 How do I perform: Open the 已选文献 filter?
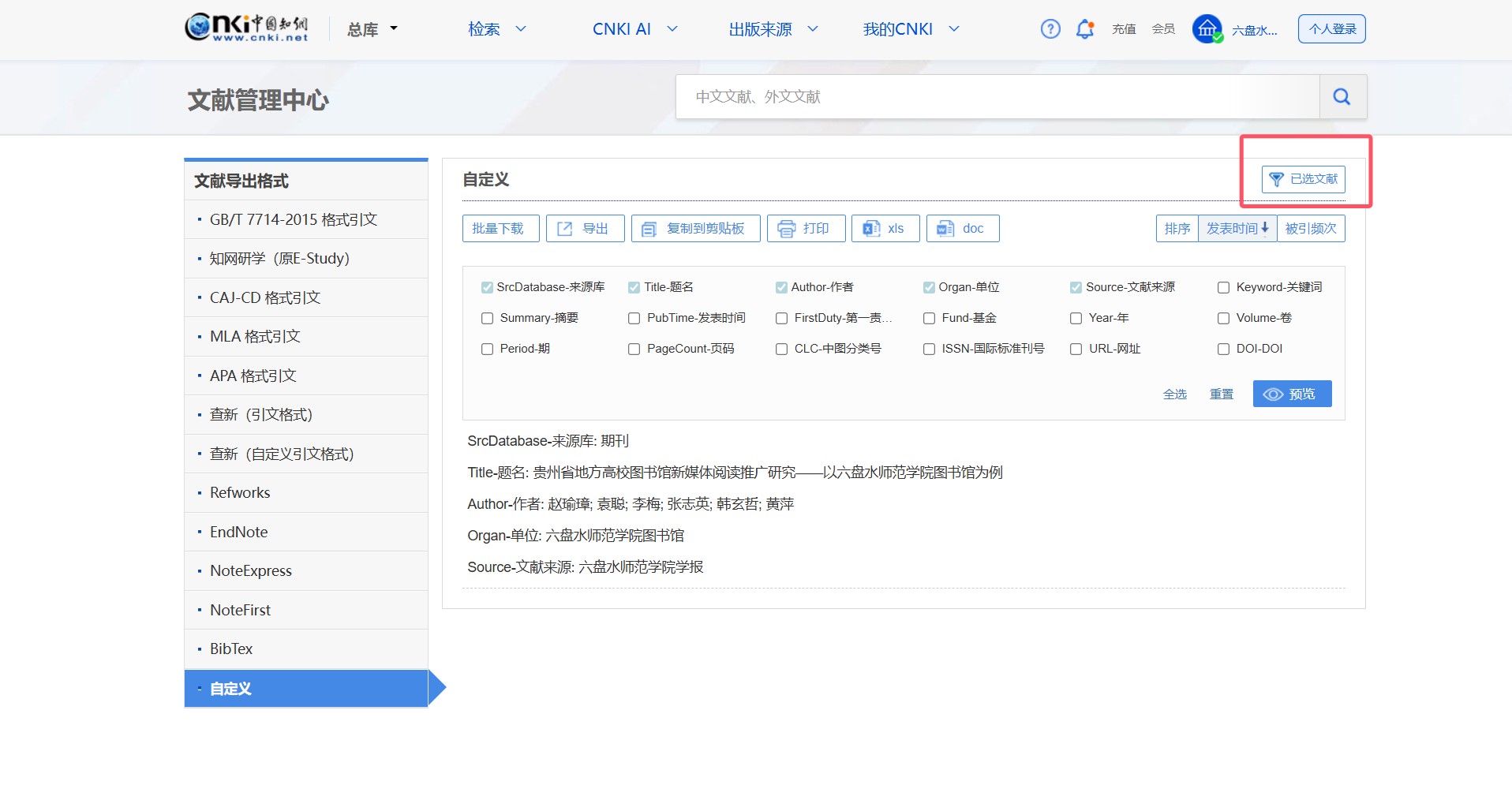click(1303, 179)
